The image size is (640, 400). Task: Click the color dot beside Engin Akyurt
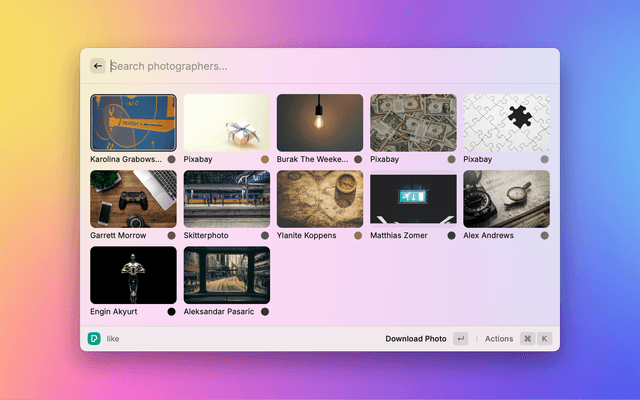pyautogui.click(x=172, y=312)
